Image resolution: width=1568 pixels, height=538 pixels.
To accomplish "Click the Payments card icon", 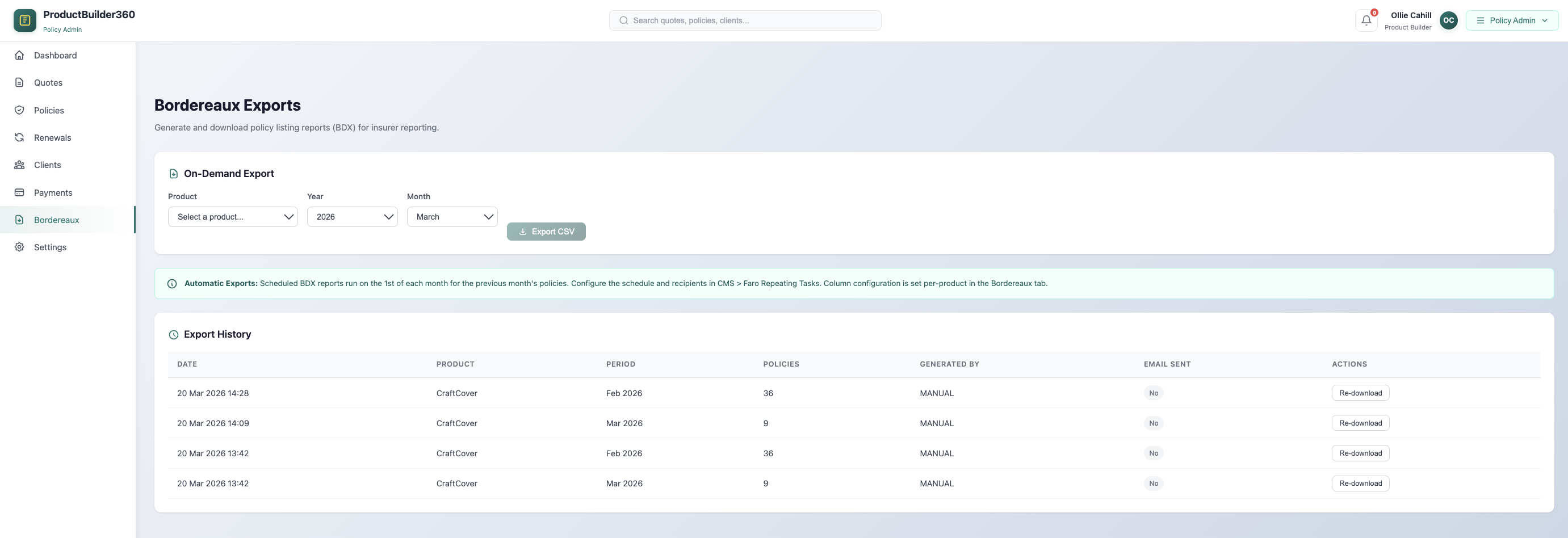I will click(x=19, y=192).
